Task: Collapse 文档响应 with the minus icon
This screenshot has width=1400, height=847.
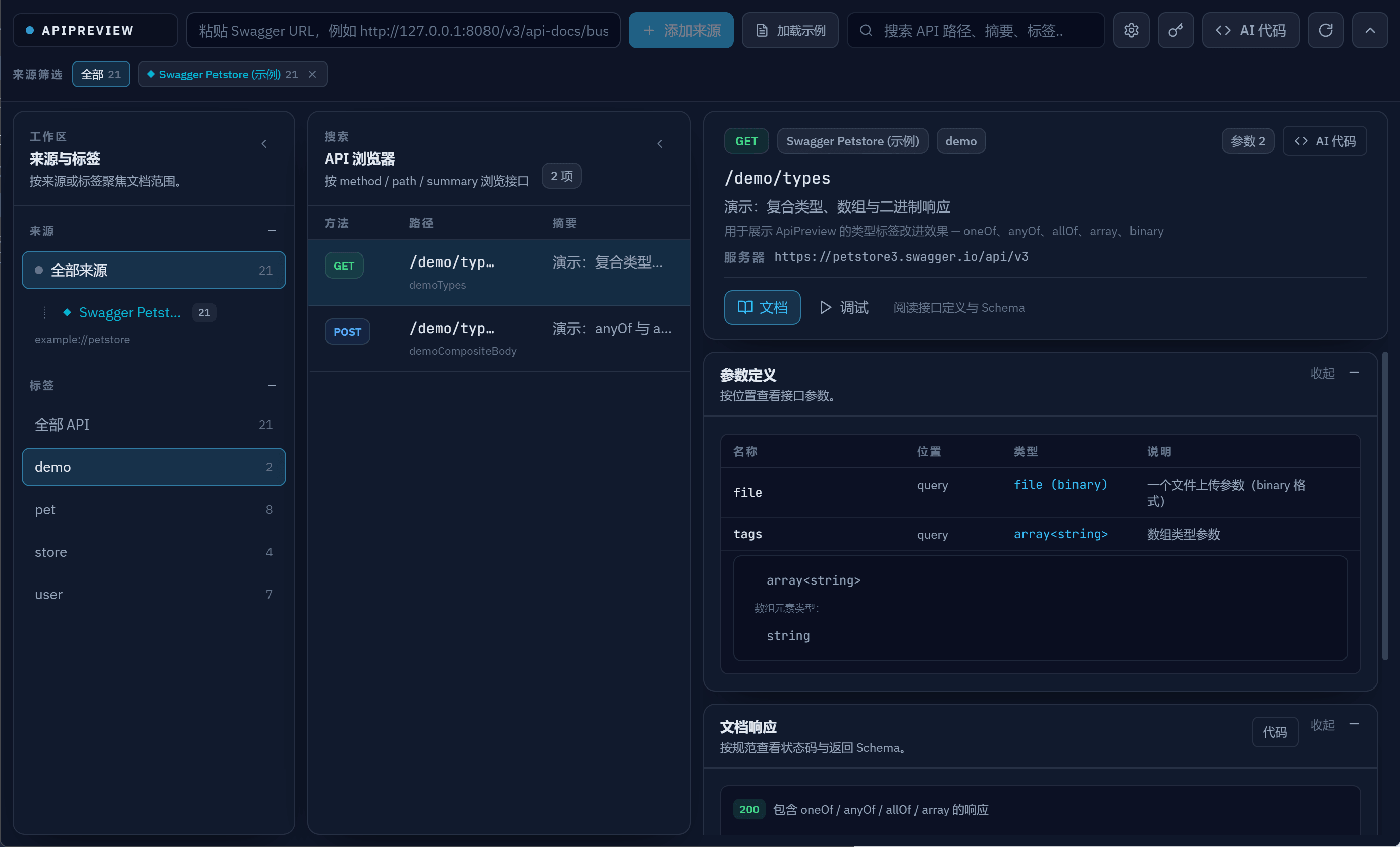Action: pos(1354,724)
